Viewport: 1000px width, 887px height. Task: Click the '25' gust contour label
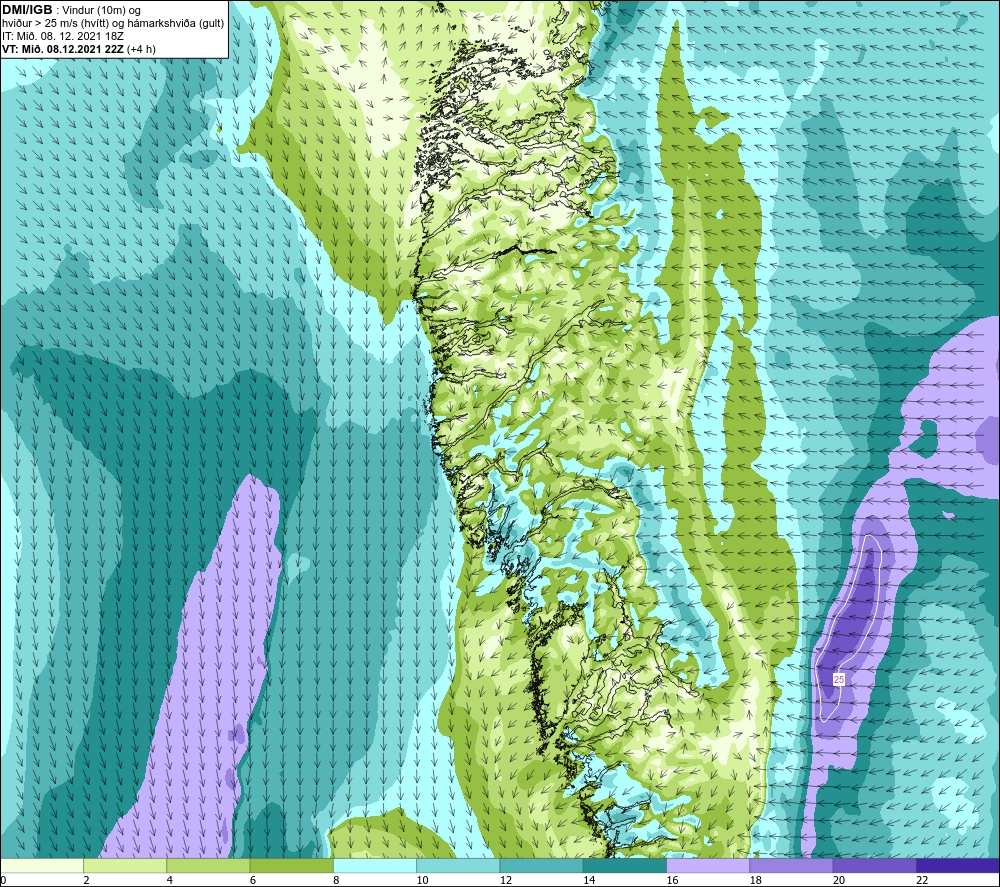[839, 680]
